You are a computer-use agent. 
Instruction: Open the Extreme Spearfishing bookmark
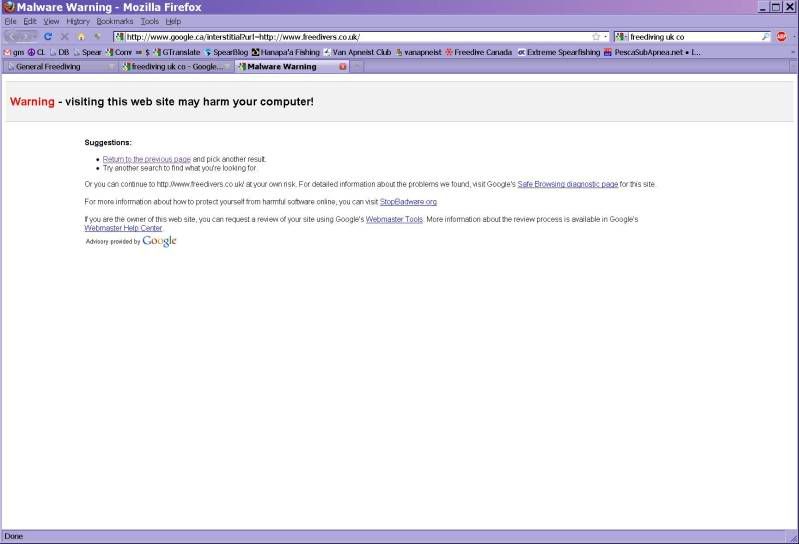click(x=558, y=52)
